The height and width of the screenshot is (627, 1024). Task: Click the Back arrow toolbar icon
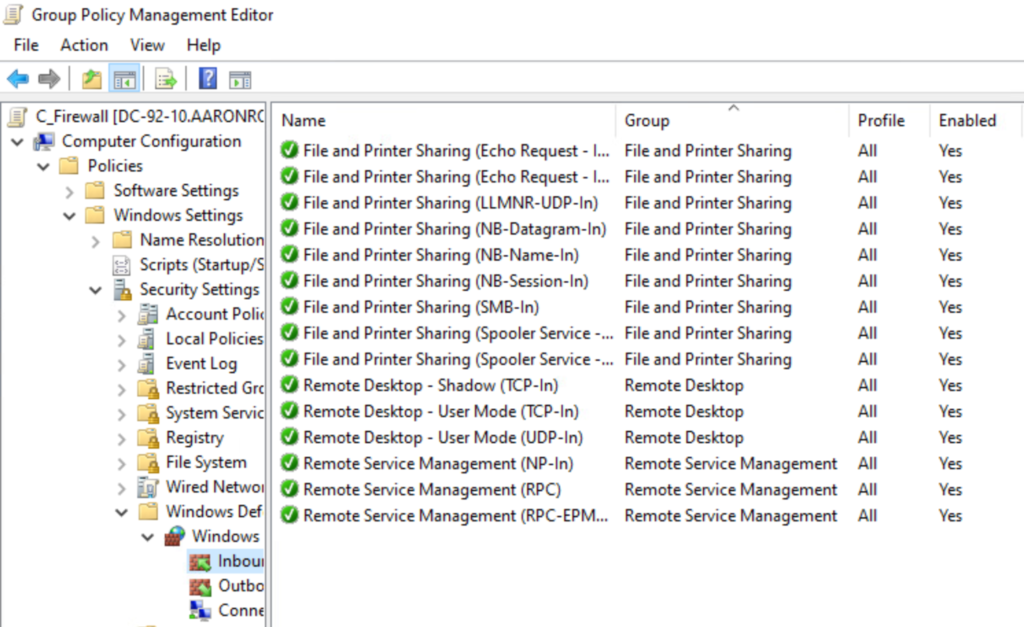pos(18,79)
